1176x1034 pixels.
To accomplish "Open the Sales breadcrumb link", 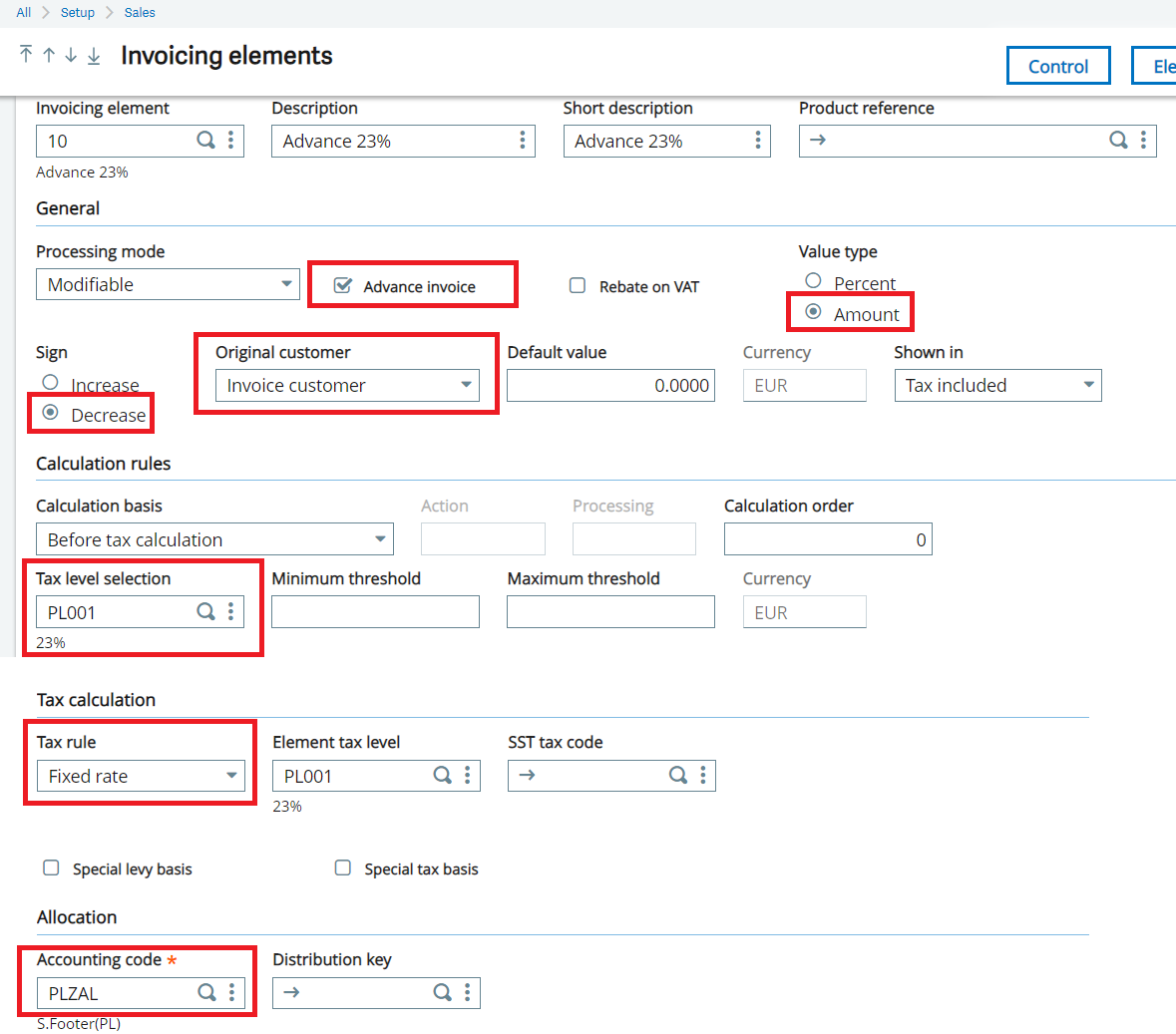I will tap(140, 13).
